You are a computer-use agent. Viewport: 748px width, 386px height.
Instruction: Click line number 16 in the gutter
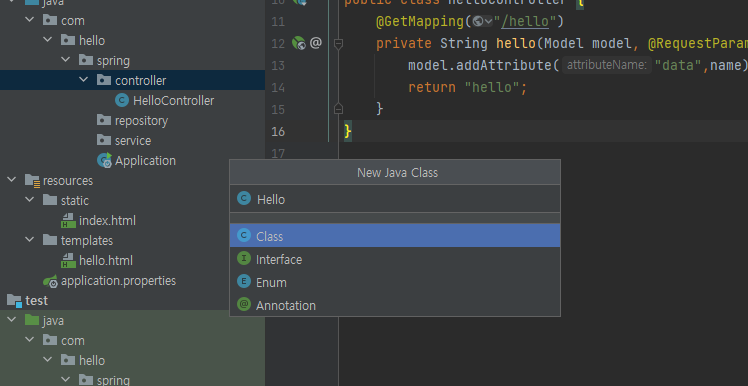[x=278, y=131]
